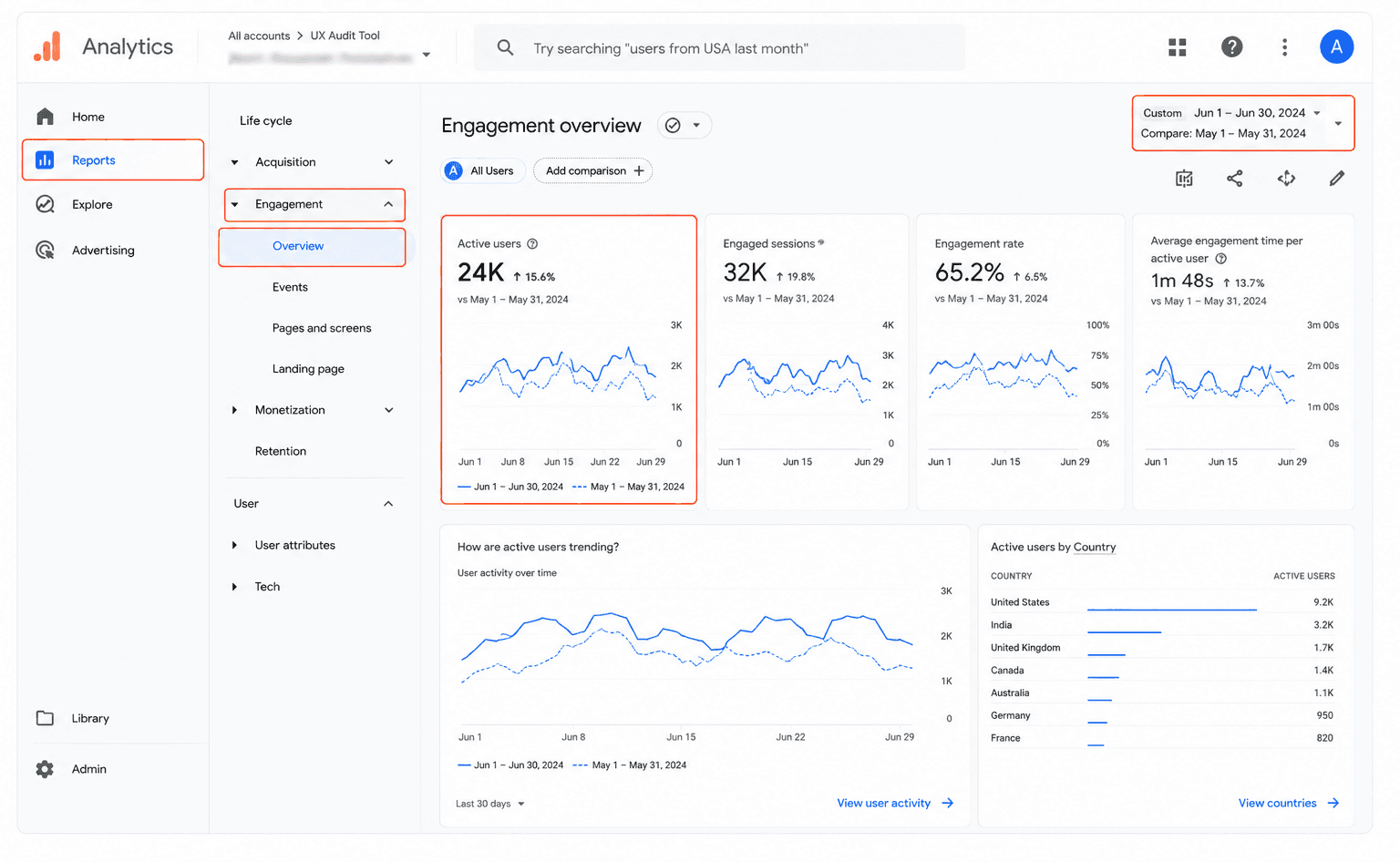Click the Advertising icon in sidebar
1400x862 pixels.
(45, 250)
